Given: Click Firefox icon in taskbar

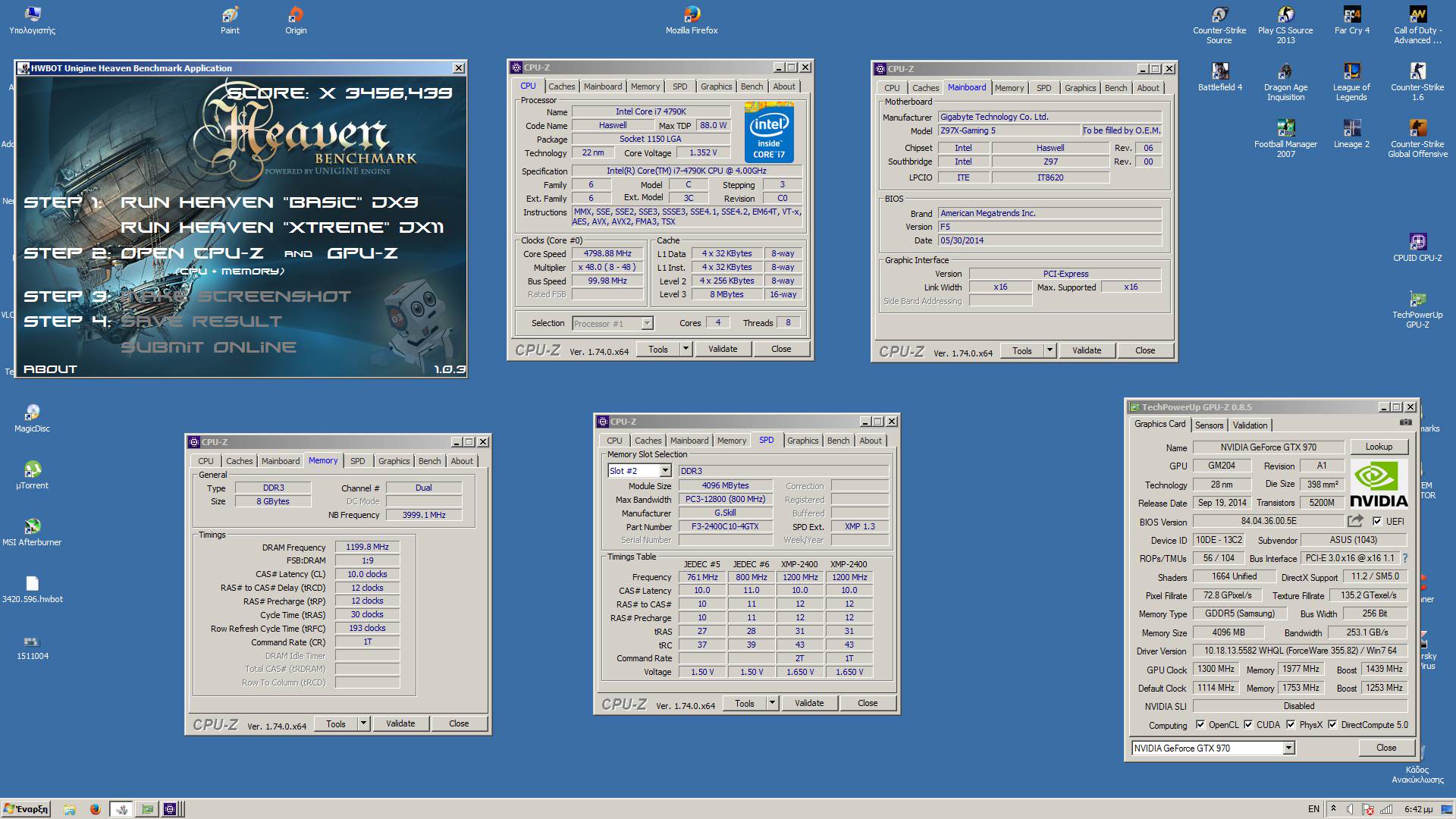Looking at the screenshot, I should 95,809.
